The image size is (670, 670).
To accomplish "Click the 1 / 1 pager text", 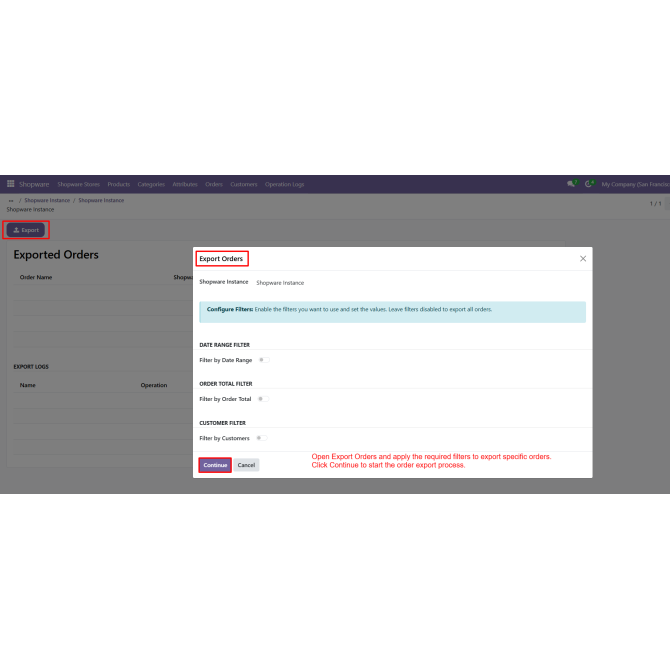I will [x=655, y=203].
